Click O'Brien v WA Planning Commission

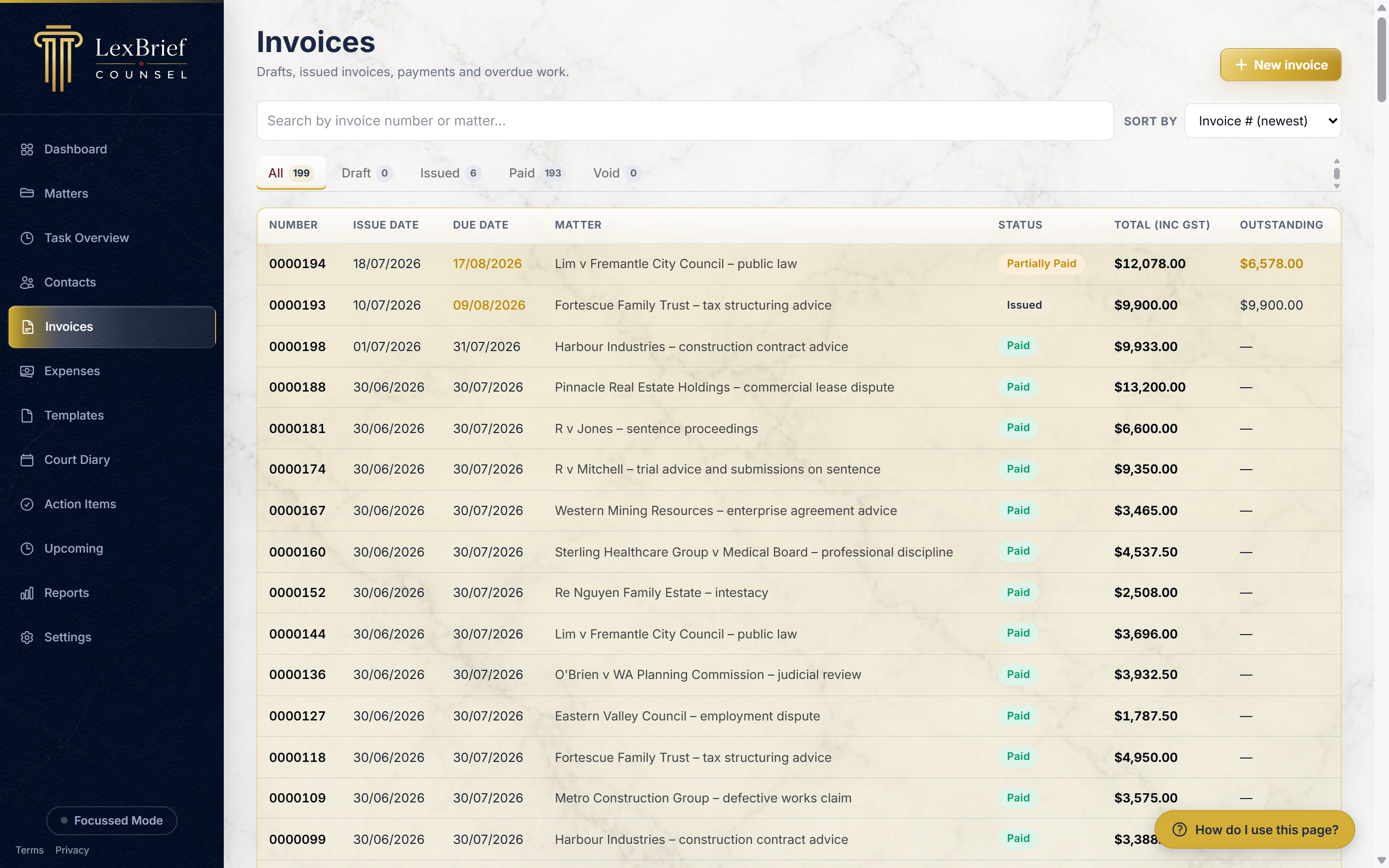click(x=708, y=675)
